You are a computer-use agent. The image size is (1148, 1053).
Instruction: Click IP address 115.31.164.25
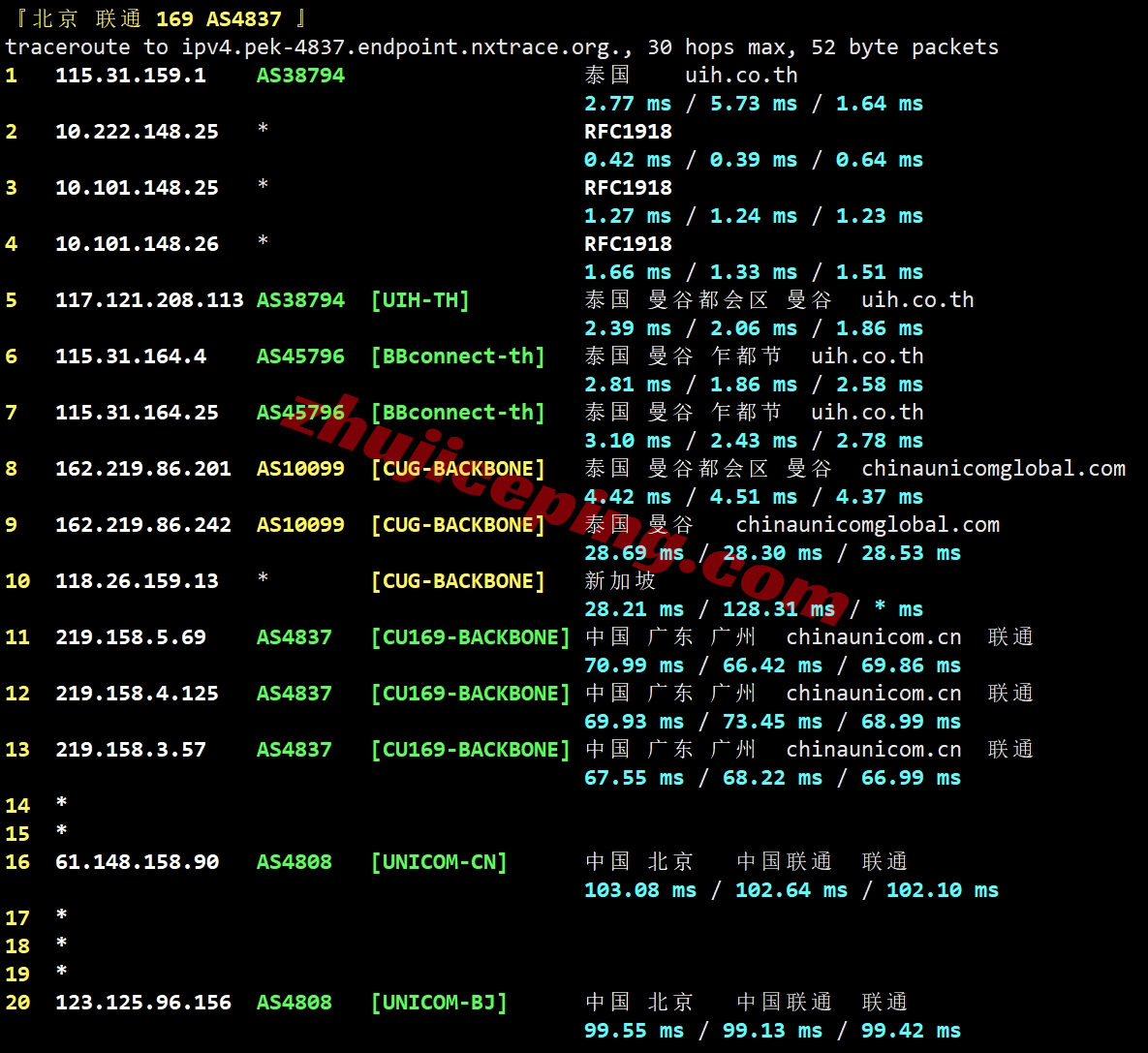(x=137, y=413)
